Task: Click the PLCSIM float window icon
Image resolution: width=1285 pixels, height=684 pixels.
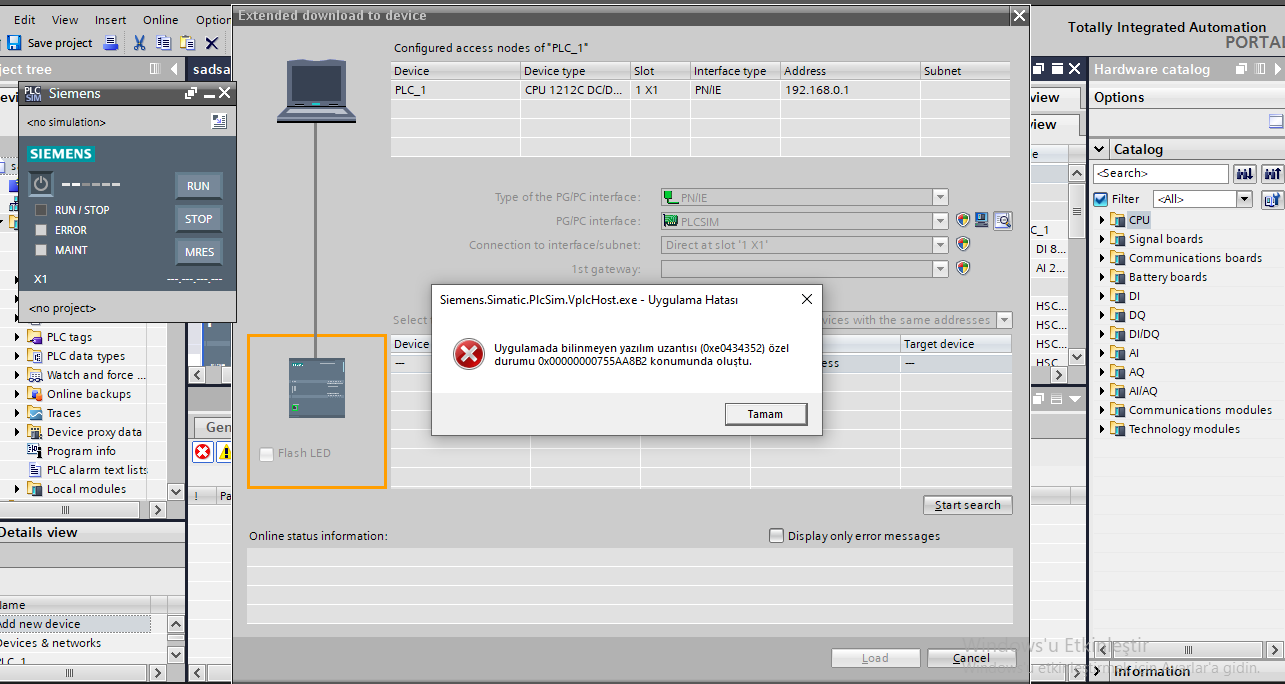Action: click(191, 93)
